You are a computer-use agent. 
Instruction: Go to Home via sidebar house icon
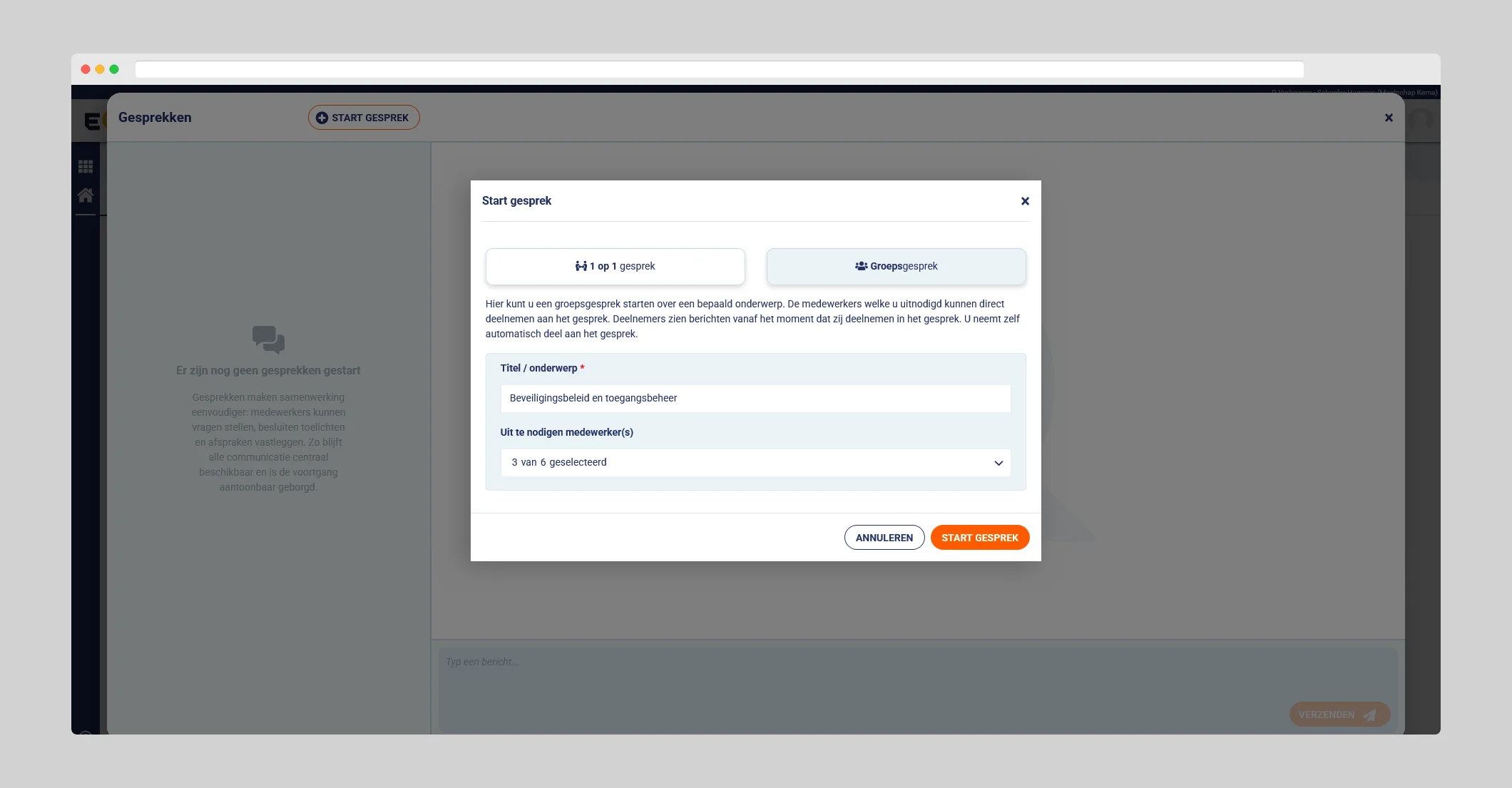click(86, 195)
